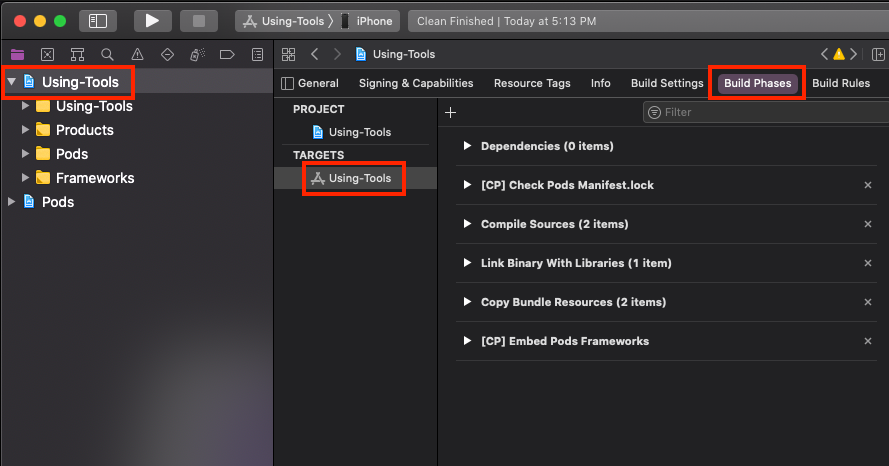Add an editor pane on the right
This screenshot has width=889, height=466.
pyautogui.click(x=878, y=54)
